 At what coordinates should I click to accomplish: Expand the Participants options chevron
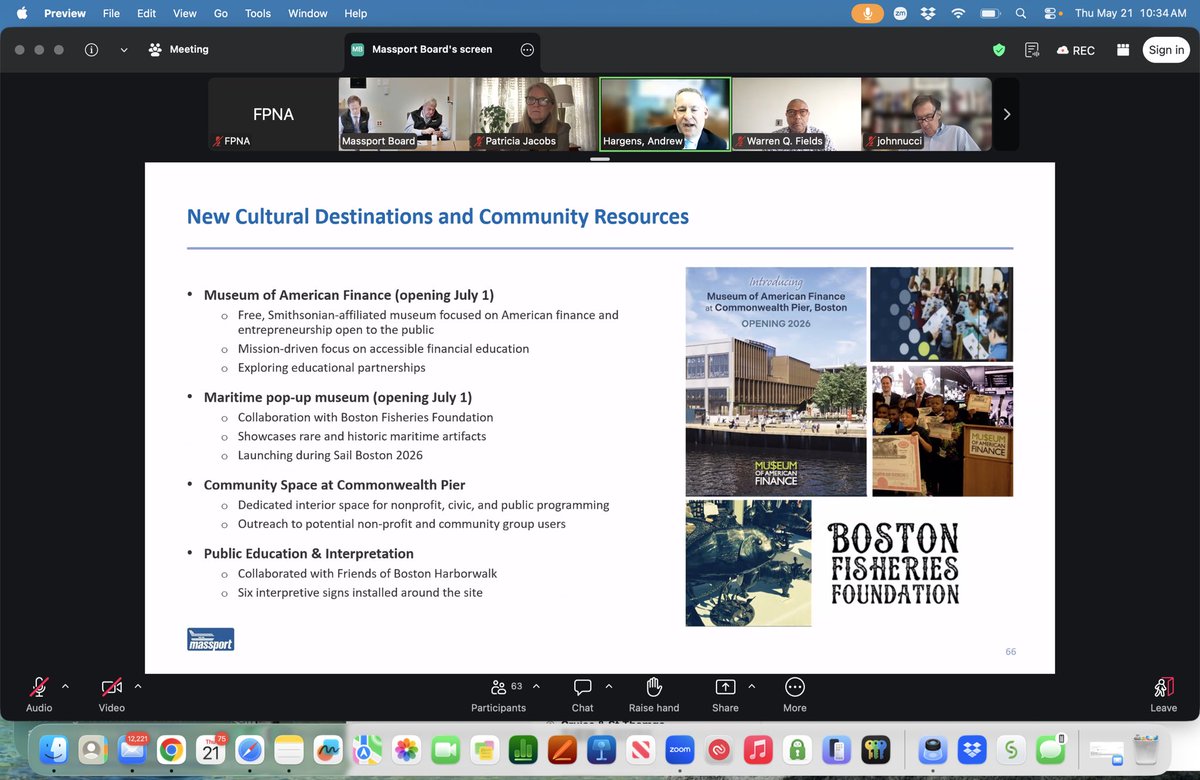[x=536, y=686]
